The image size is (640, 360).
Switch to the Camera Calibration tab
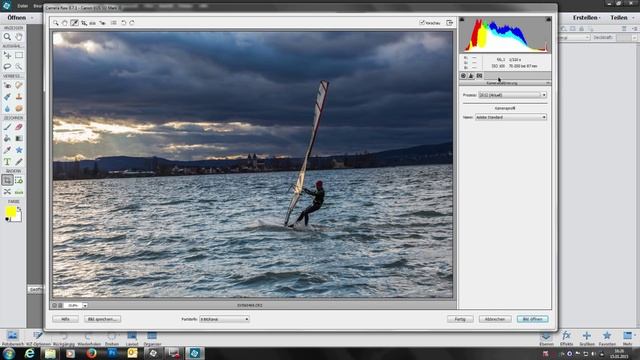tap(480, 76)
